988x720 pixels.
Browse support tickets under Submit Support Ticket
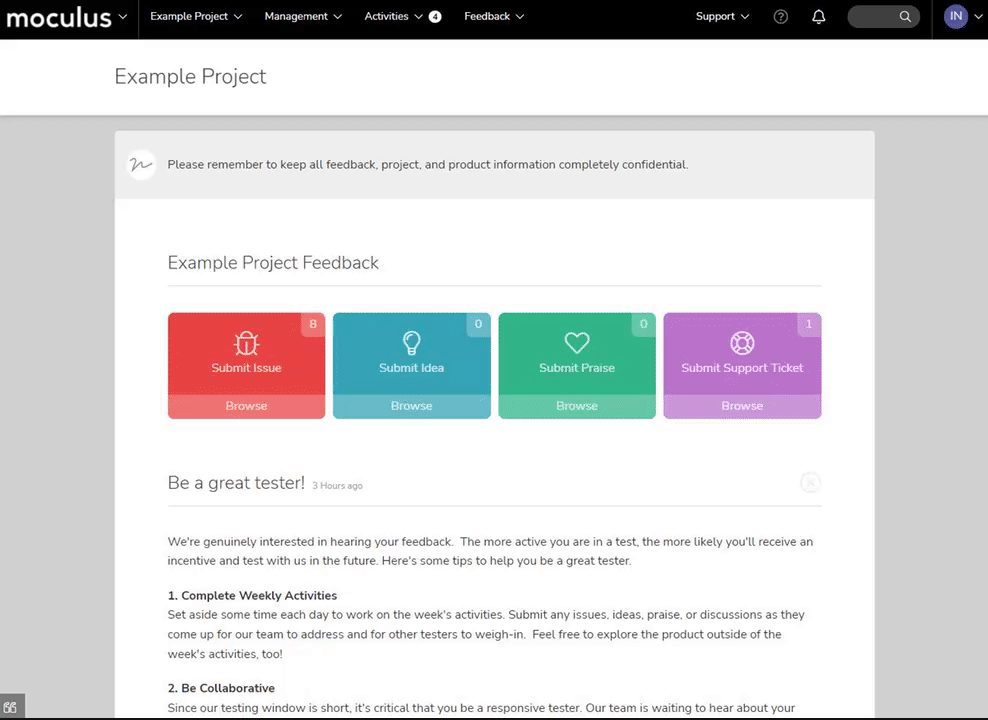pyautogui.click(x=742, y=406)
